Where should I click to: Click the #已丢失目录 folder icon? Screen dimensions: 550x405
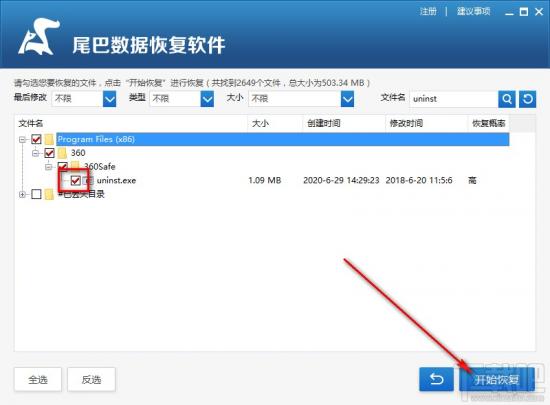pyautogui.click(x=49, y=194)
